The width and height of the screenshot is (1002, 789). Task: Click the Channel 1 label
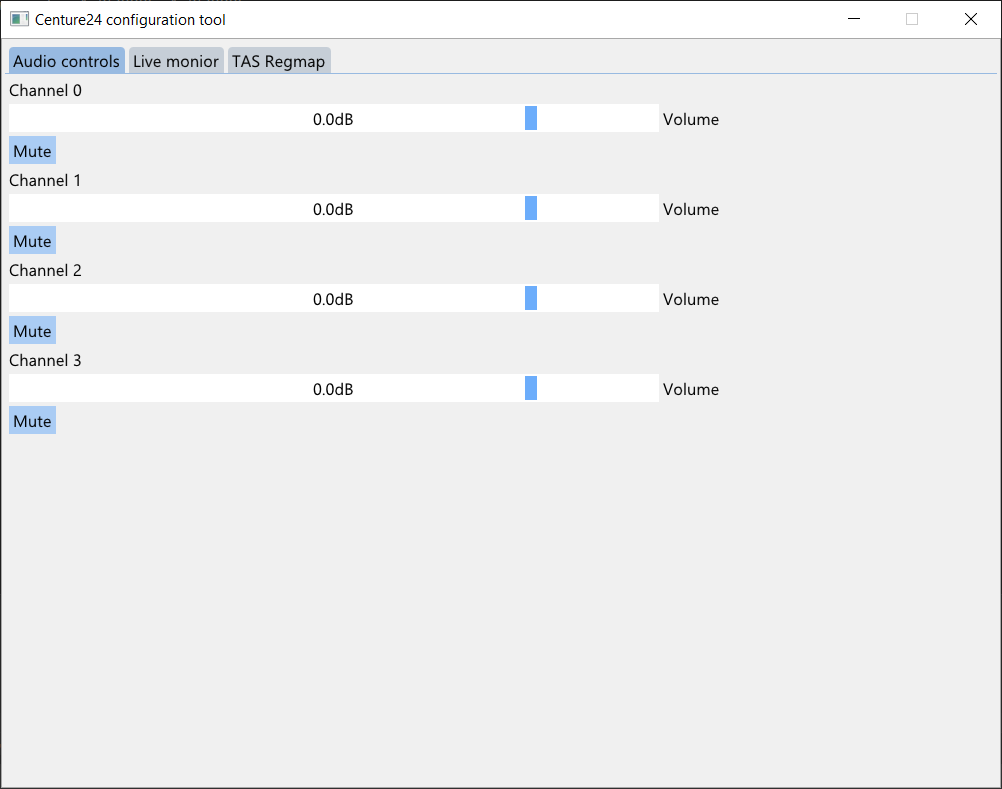[45, 181]
